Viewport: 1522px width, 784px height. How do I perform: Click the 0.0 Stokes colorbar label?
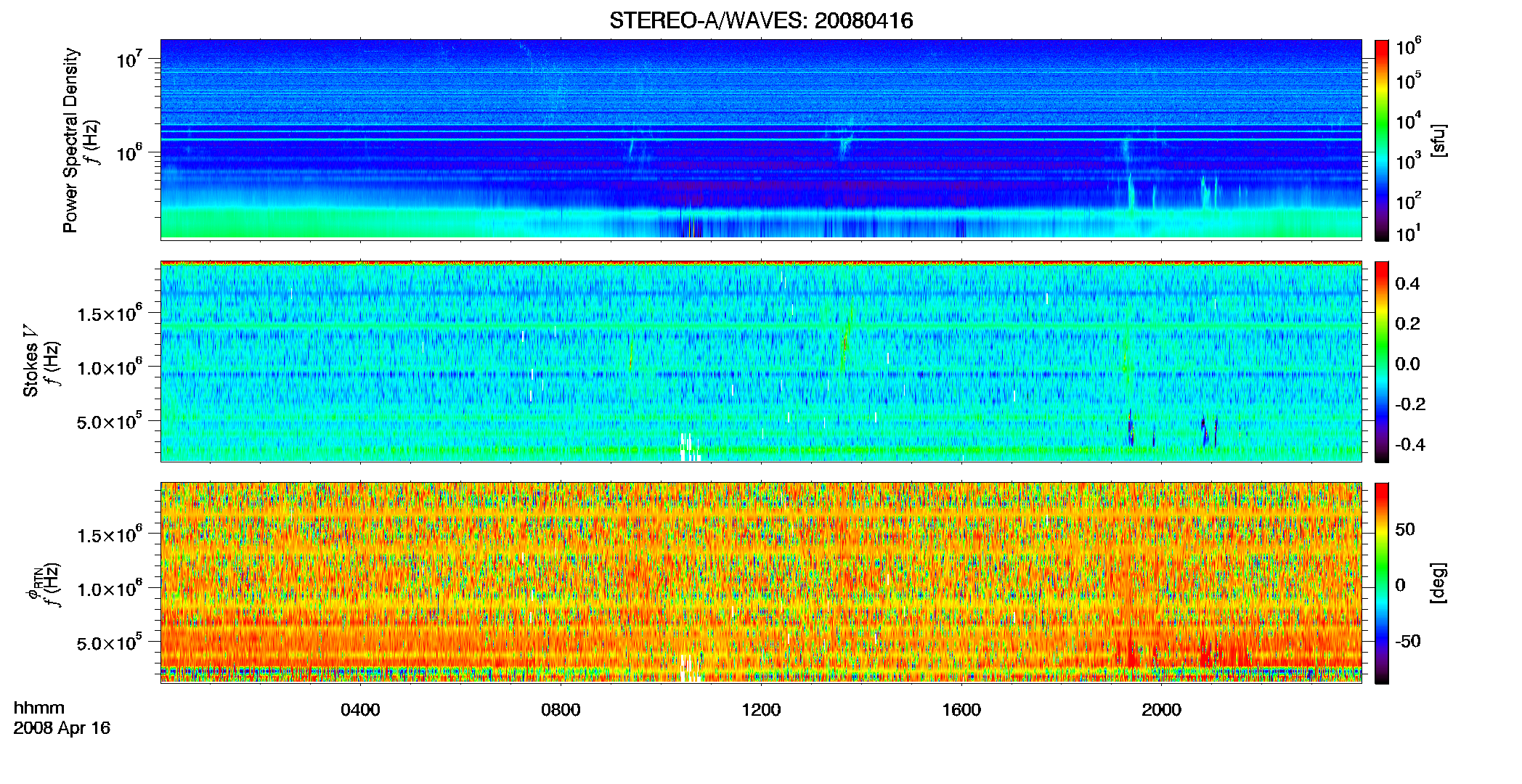click(1407, 364)
